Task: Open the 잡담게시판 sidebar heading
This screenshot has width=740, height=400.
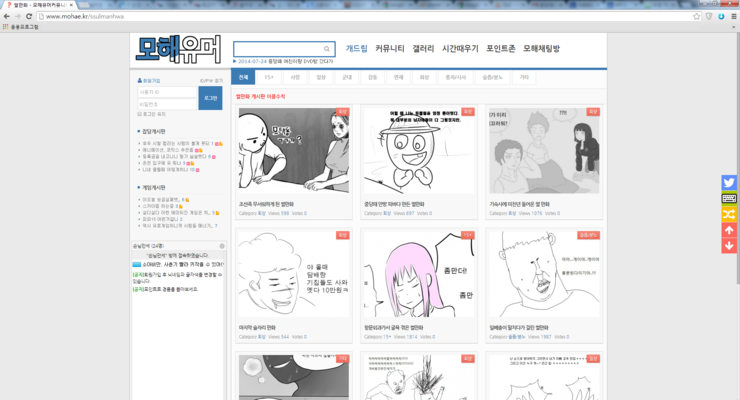Action: 153,132
